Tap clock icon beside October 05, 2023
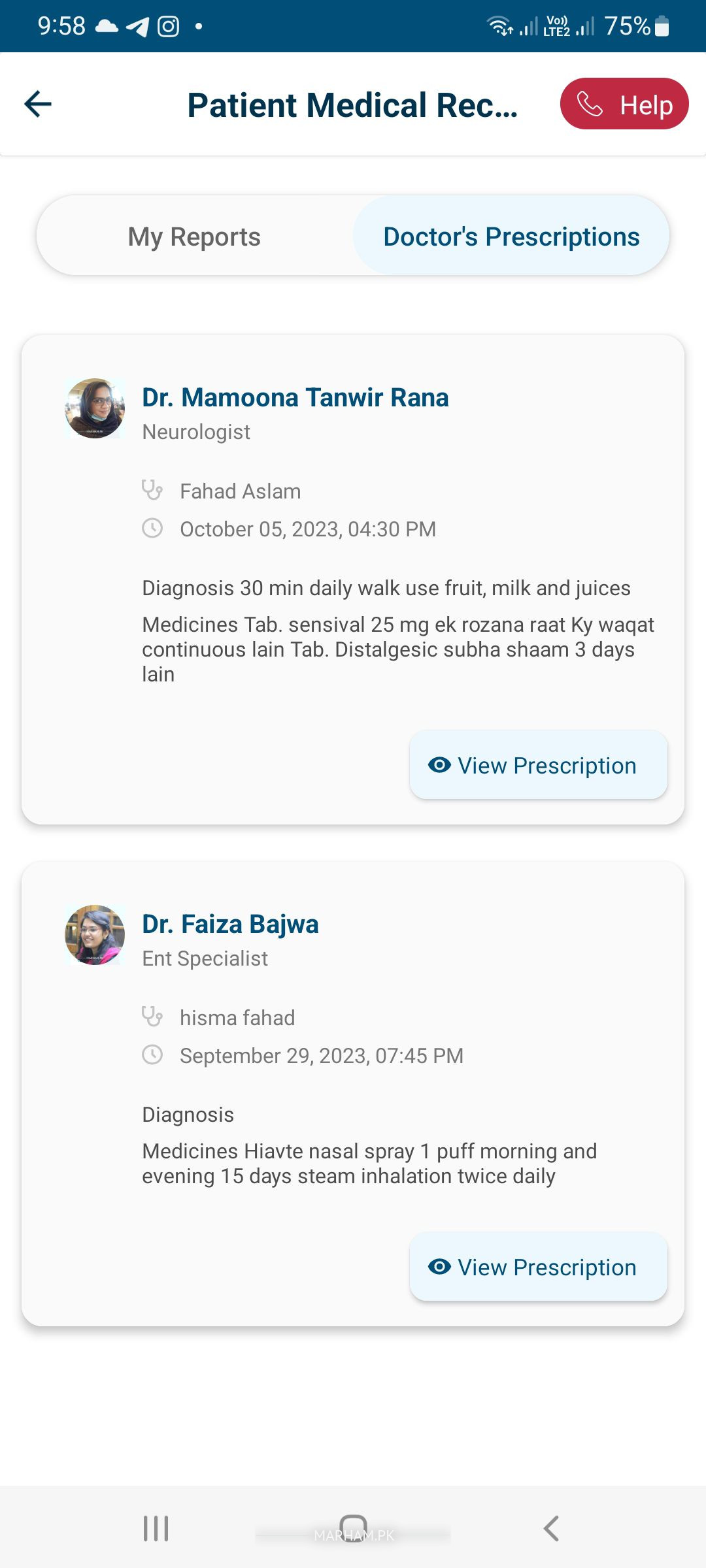 152,528
